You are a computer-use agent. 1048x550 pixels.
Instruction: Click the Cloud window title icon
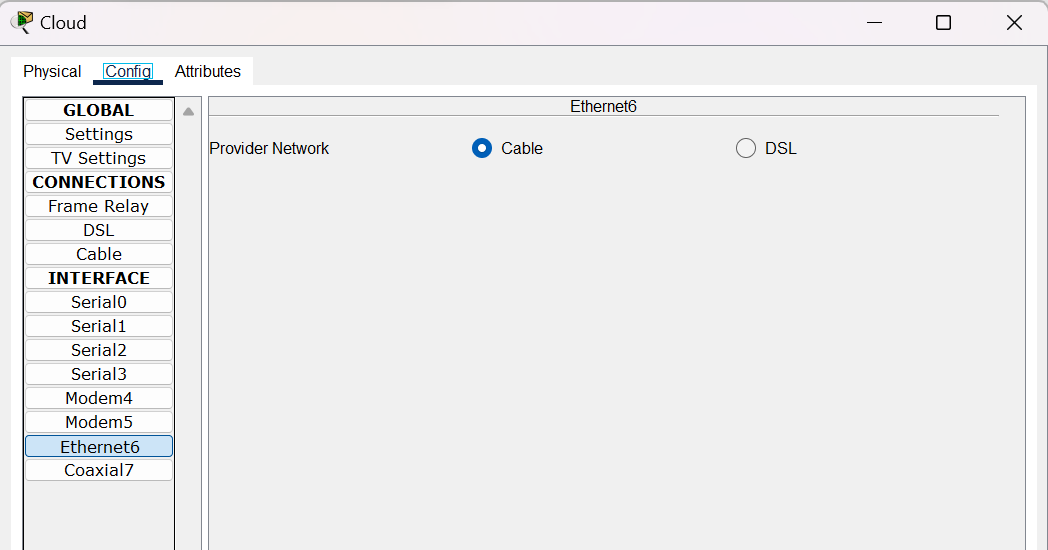(x=21, y=22)
